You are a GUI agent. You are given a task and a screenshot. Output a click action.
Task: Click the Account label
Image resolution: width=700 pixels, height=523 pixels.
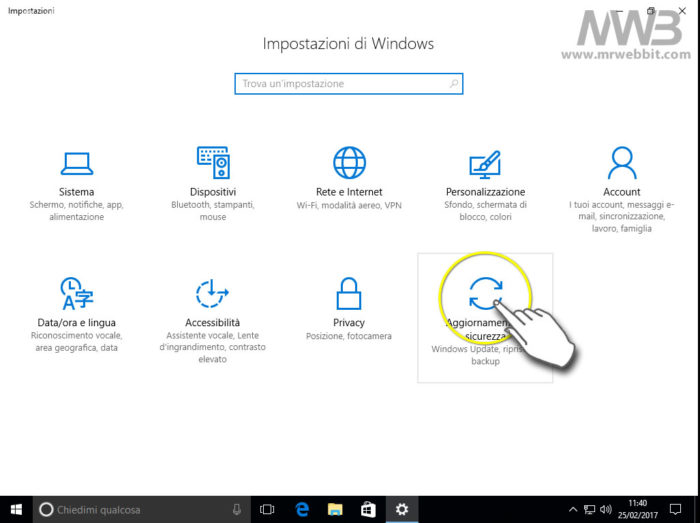pos(621,192)
